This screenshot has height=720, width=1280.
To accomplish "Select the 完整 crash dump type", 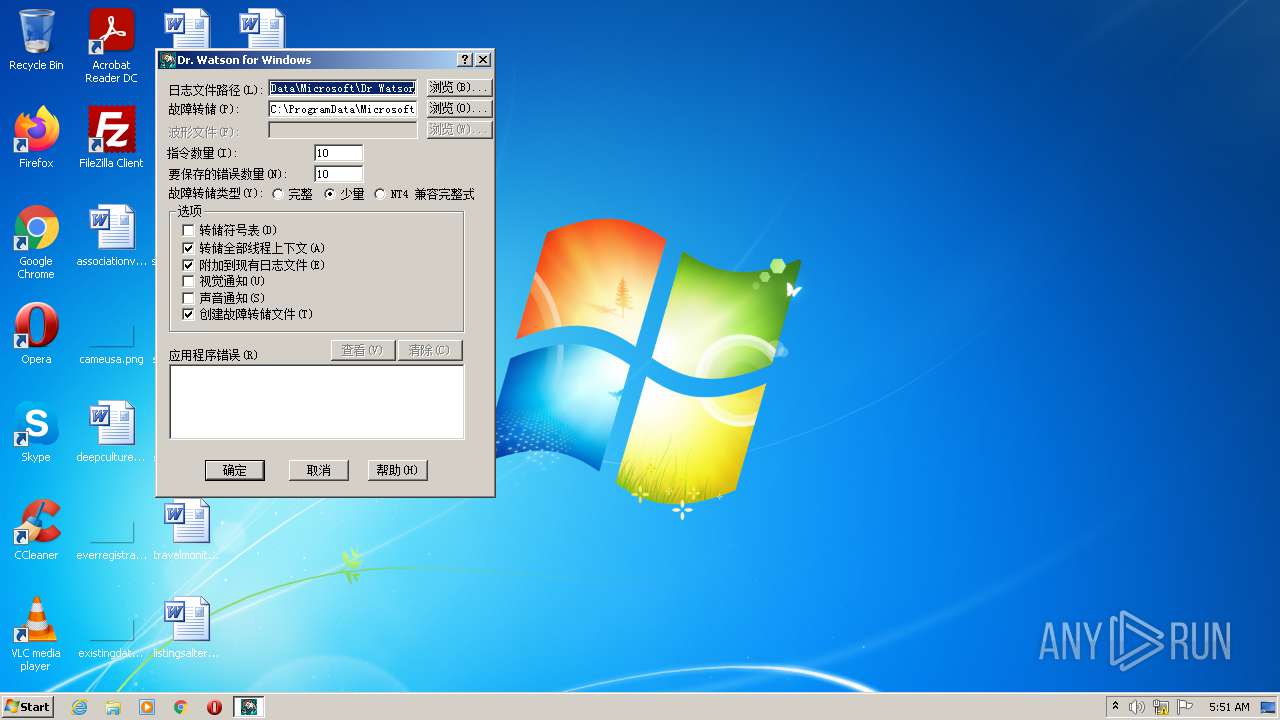I will 278,194.
